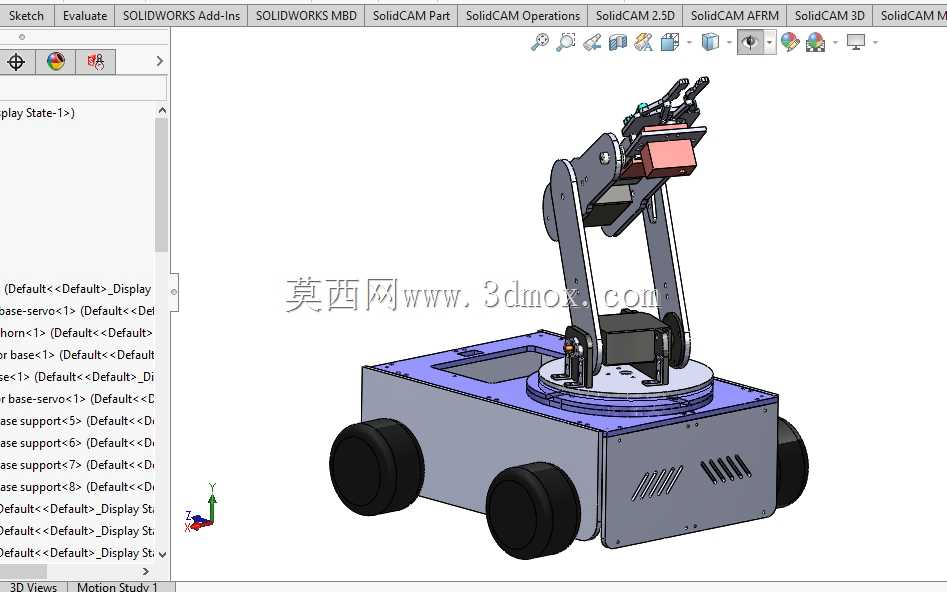
Task: Open the Hide/Show Items dropdown arrow
Action: pyautogui.click(x=769, y=42)
